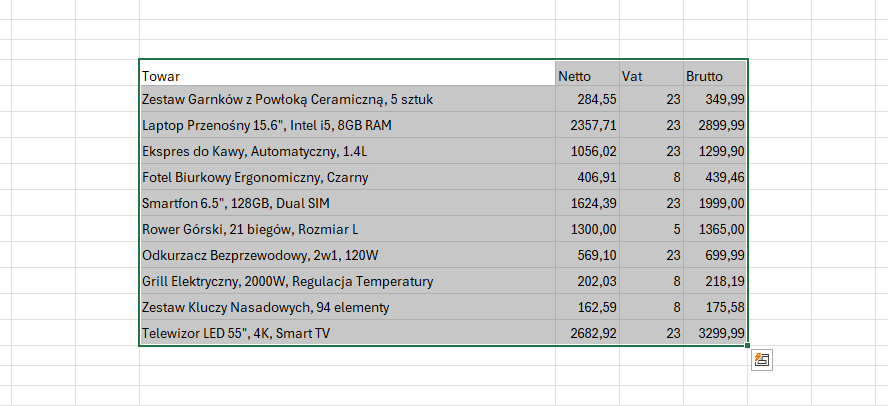Viewport: 888px width, 406px height.
Task: Click the Grill Elektryczny product cell
Action: pyautogui.click(x=347, y=281)
